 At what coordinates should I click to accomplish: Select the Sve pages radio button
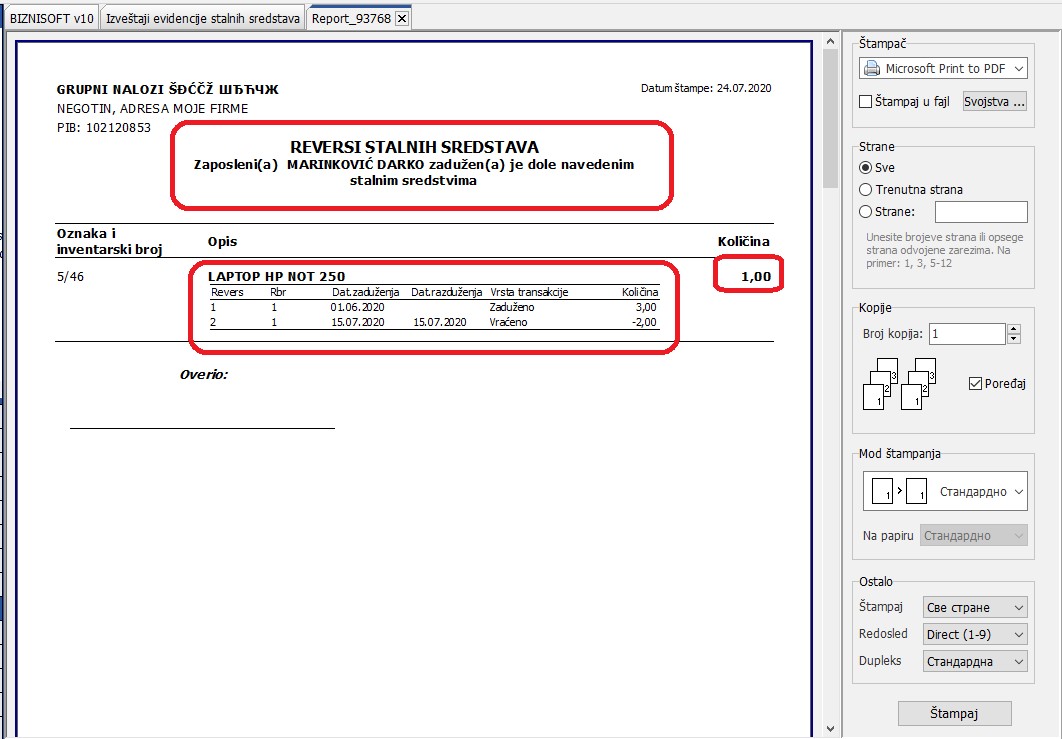[865, 167]
